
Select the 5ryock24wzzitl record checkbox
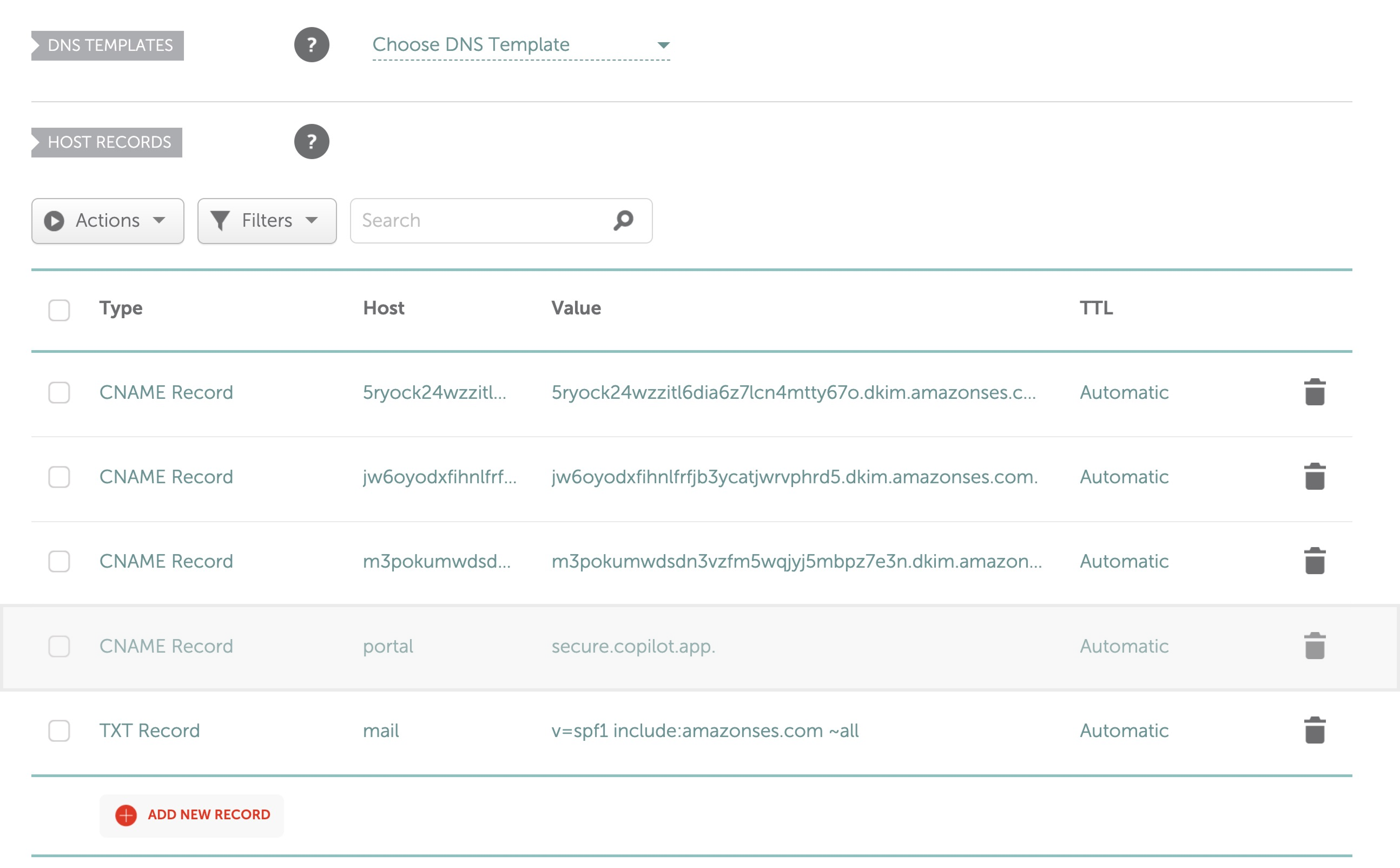click(59, 393)
